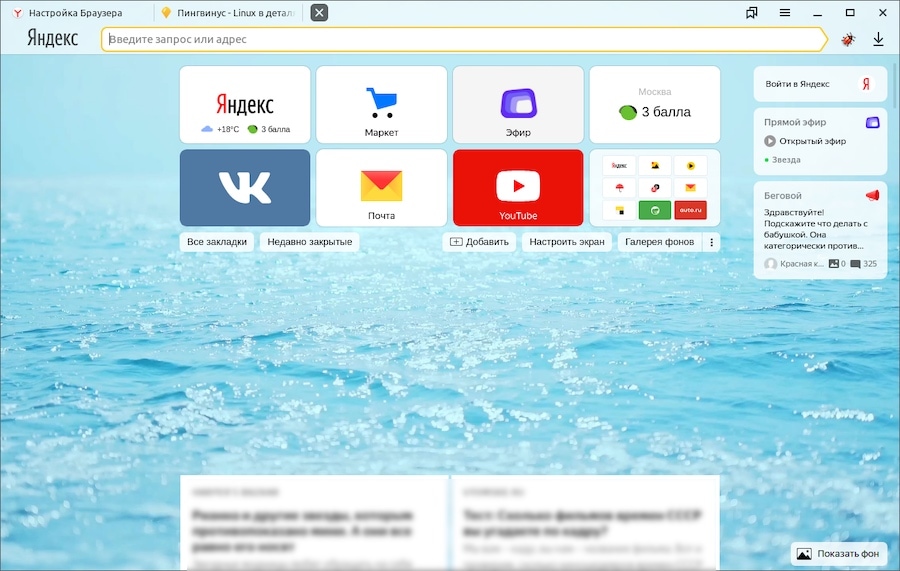Open the YouTube tile

click(518, 188)
